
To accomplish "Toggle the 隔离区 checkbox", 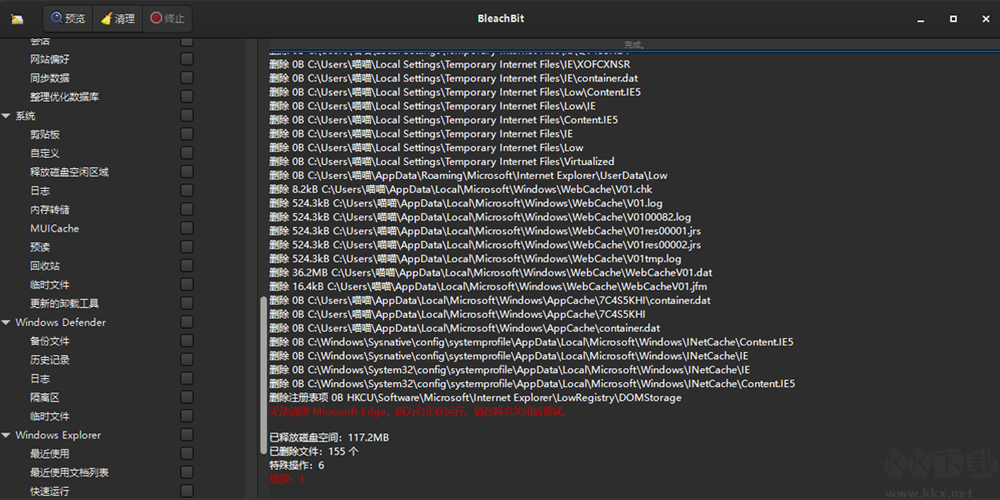I will pos(187,398).
